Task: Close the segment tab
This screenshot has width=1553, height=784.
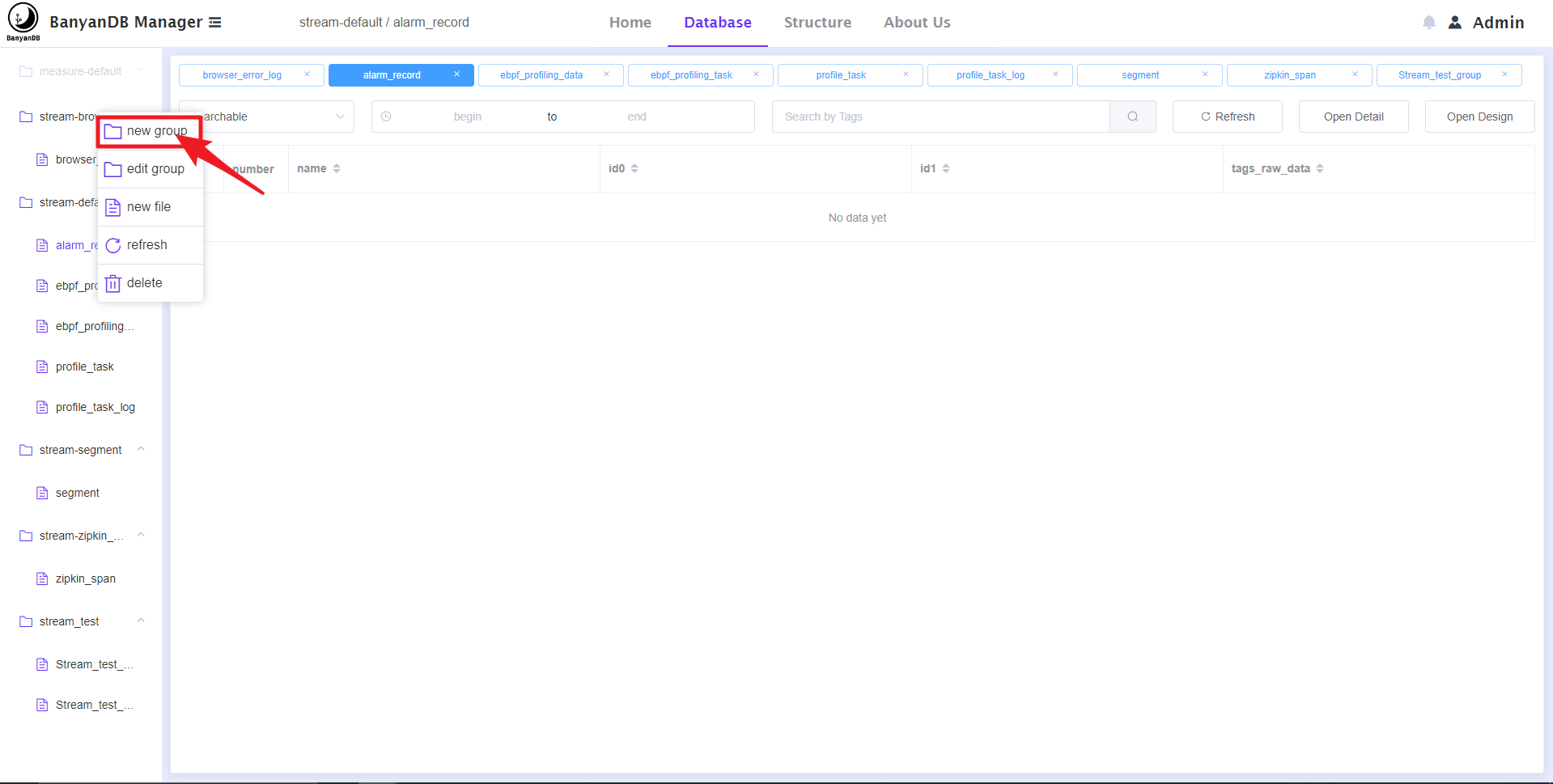Action: click(x=1205, y=74)
